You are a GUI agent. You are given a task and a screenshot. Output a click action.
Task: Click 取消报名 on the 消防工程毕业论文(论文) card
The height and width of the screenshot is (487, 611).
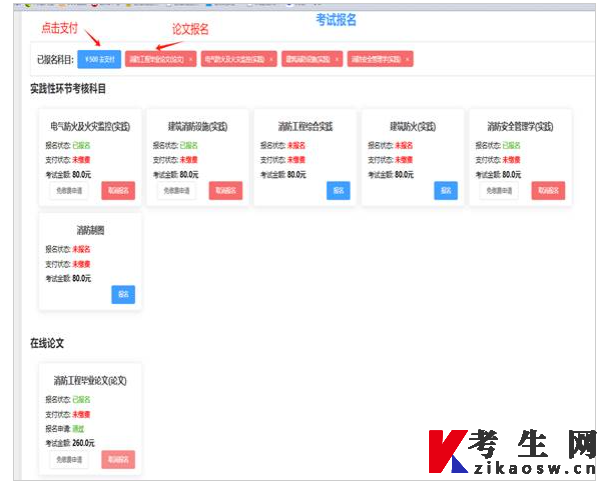[118, 460]
